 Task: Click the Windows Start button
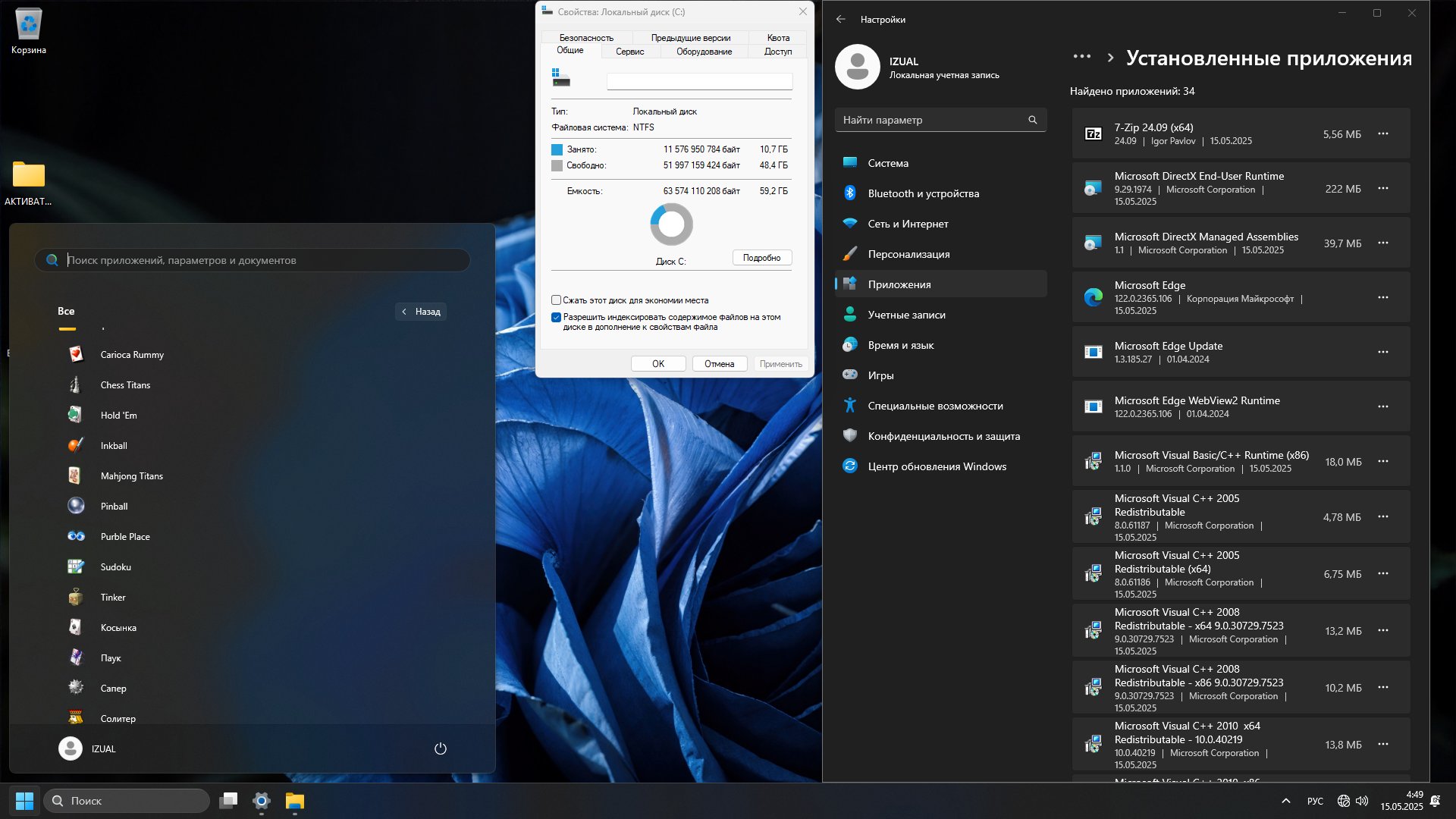pyautogui.click(x=24, y=801)
